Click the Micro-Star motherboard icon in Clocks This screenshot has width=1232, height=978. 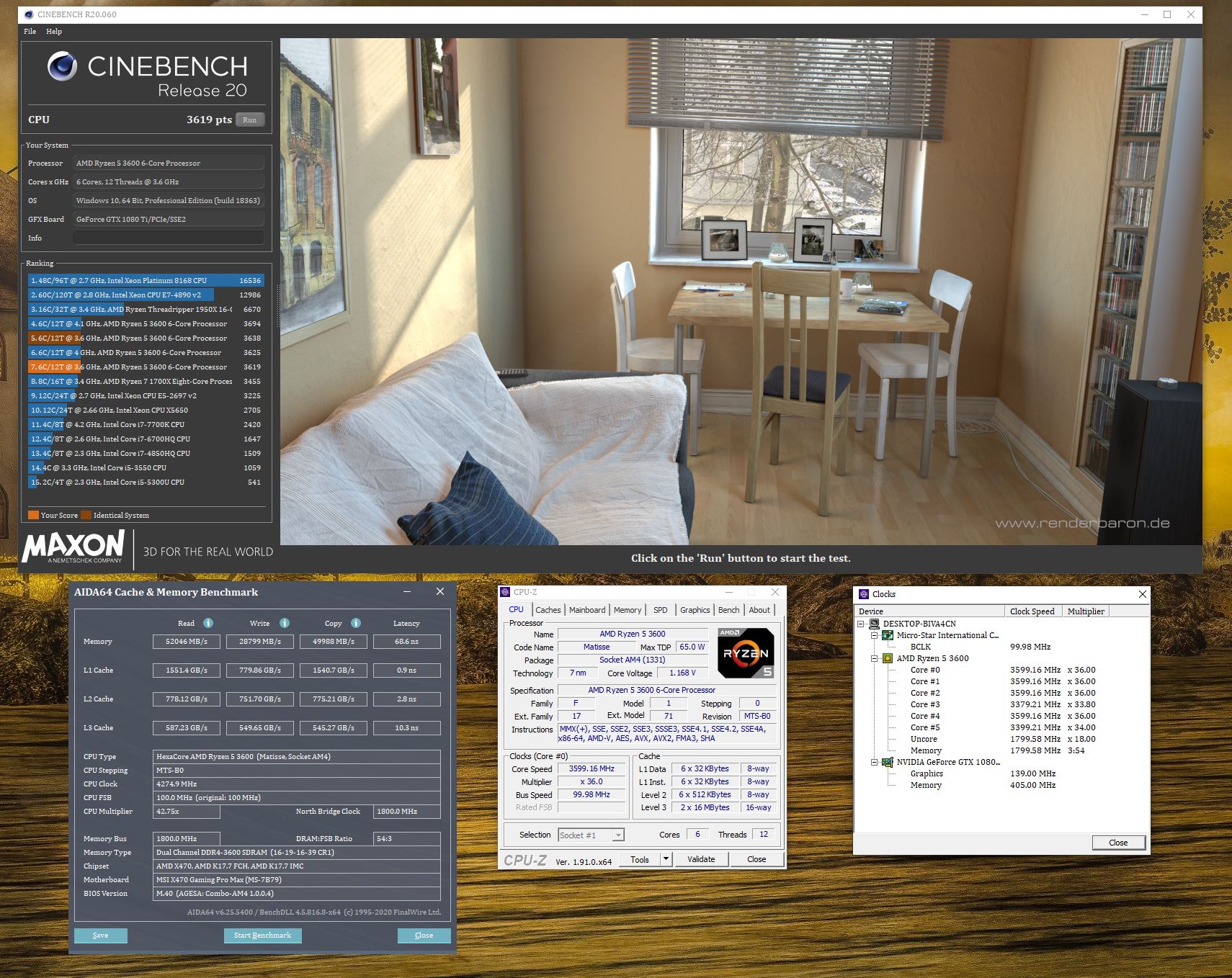pos(888,635)
